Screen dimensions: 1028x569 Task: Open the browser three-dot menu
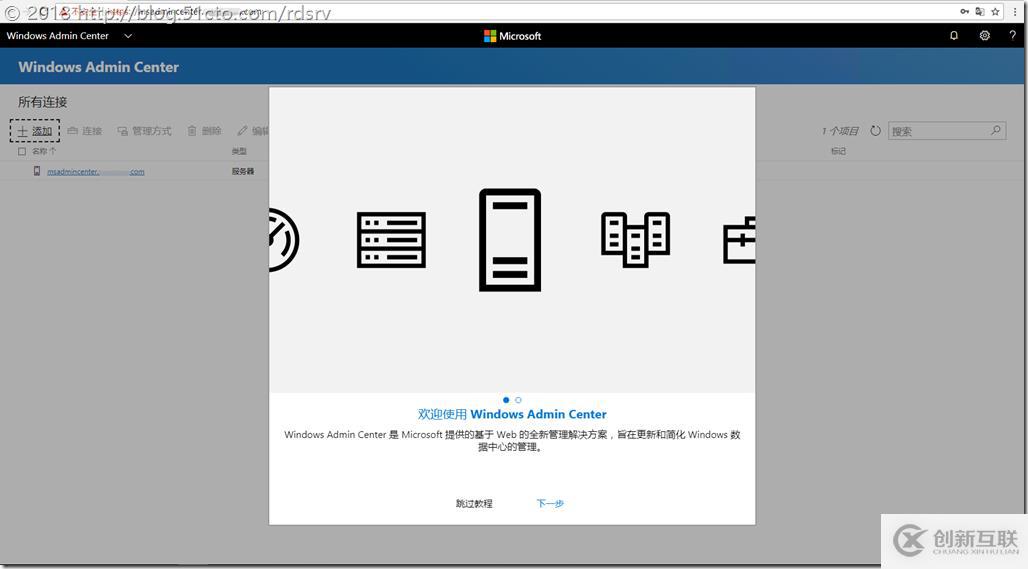click(1015, 11)
